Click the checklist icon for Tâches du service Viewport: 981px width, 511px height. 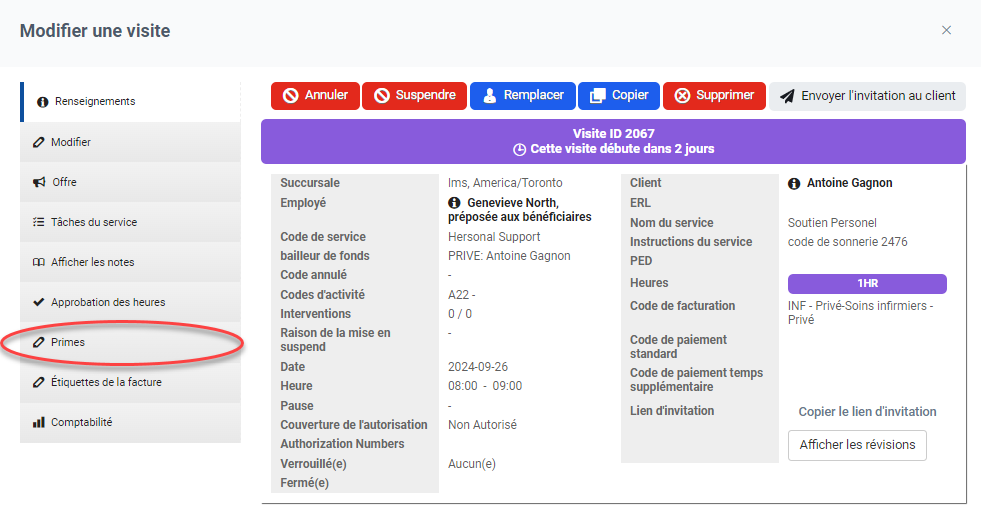click(39, 223)
